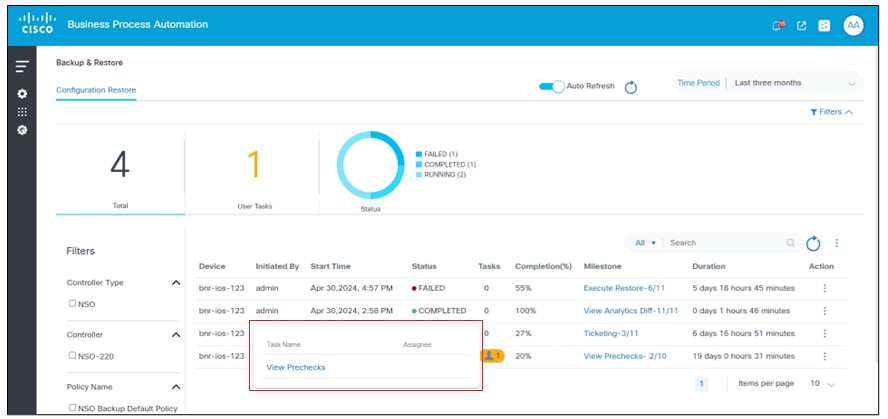The height and width of the screenshot is (419, 888).
Task: Click the FAILED status cell
Action: coord(428,288)
